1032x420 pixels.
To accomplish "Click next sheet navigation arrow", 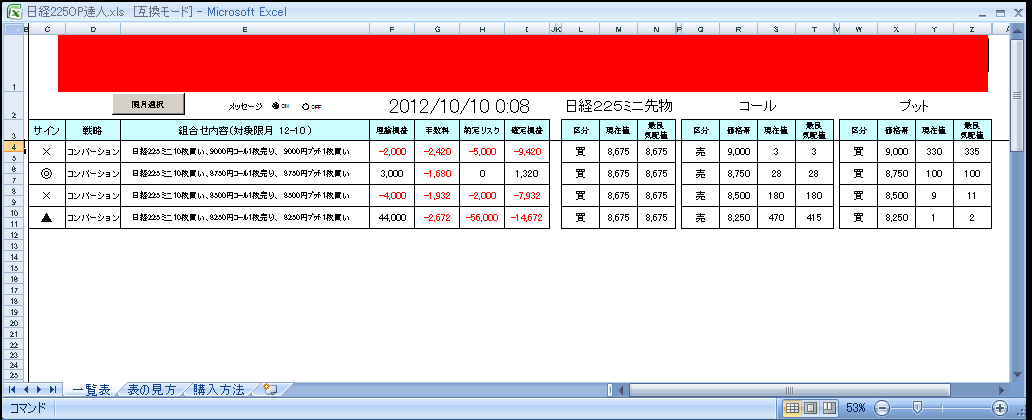I will (39, 390).
